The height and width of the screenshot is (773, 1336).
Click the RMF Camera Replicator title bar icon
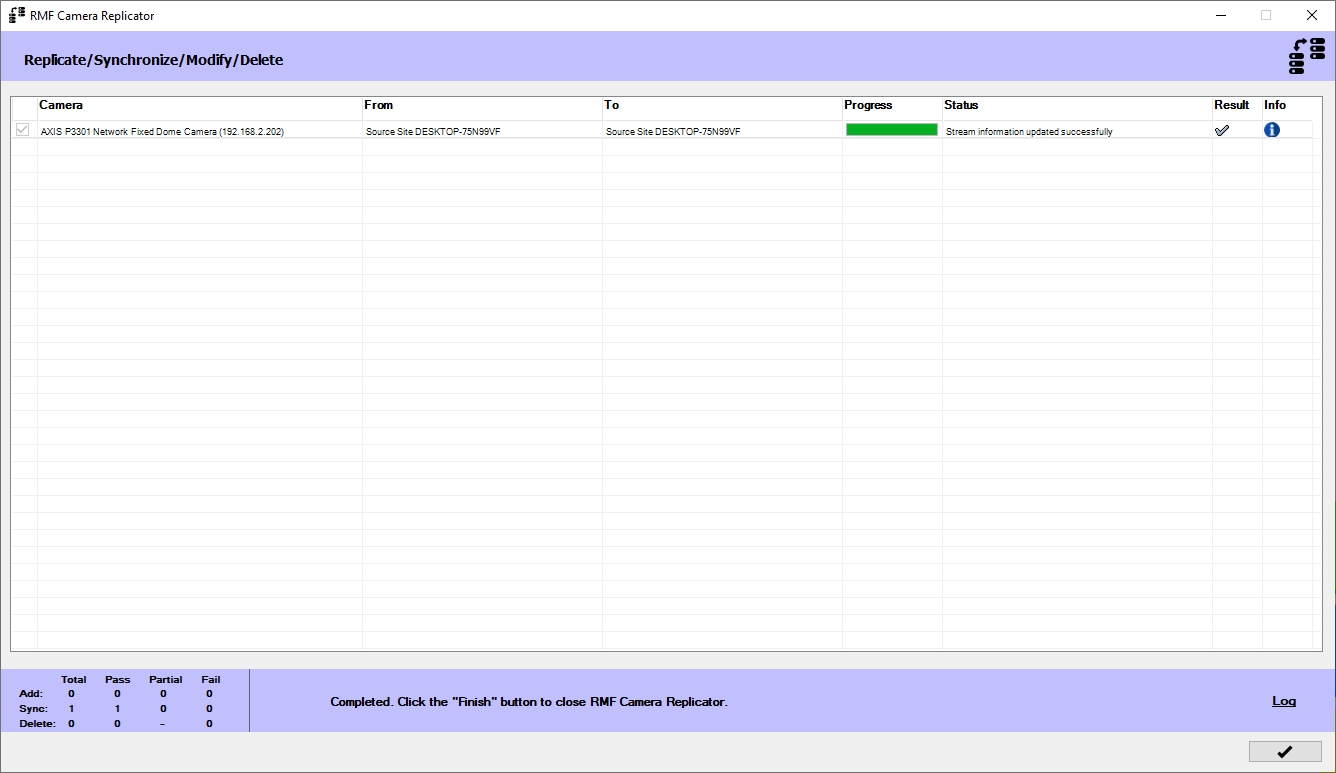[x=16, y=15]
